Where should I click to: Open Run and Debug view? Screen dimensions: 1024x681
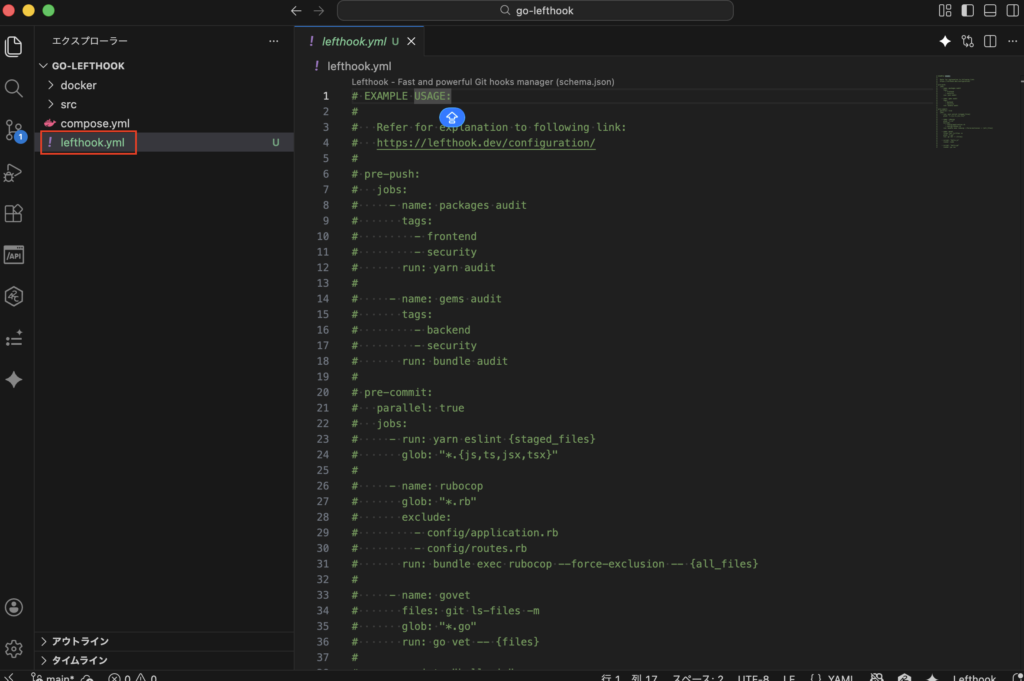tap(14, 172)
